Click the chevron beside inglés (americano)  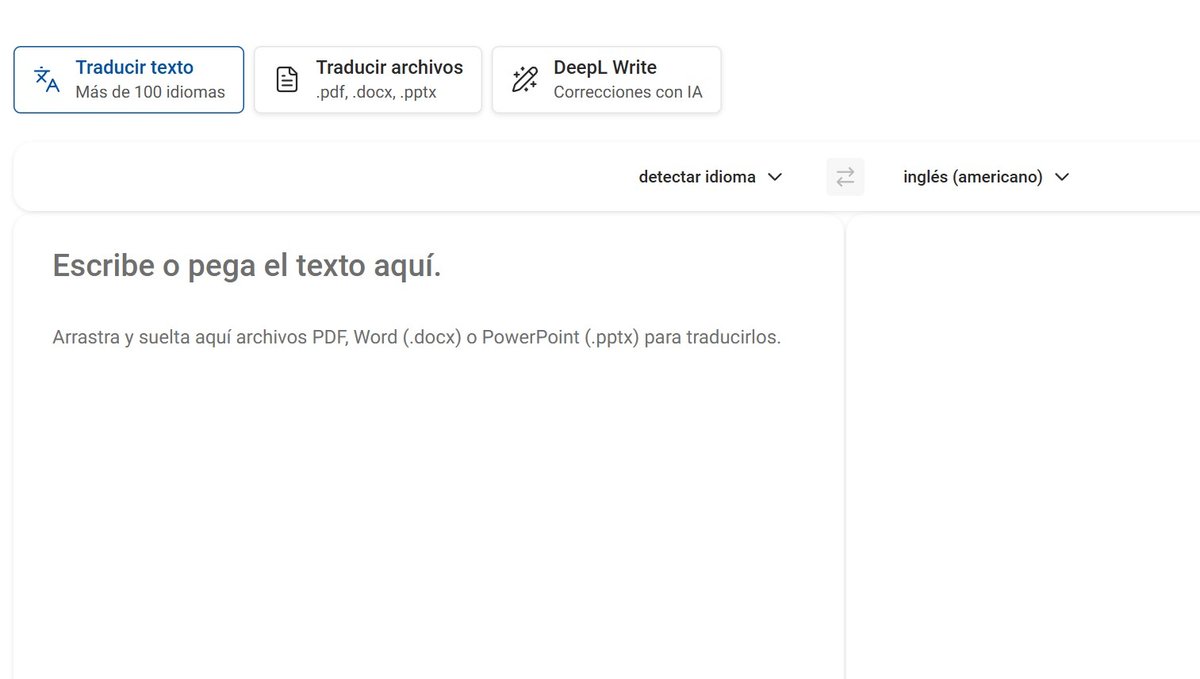[x=1062, y=177]
